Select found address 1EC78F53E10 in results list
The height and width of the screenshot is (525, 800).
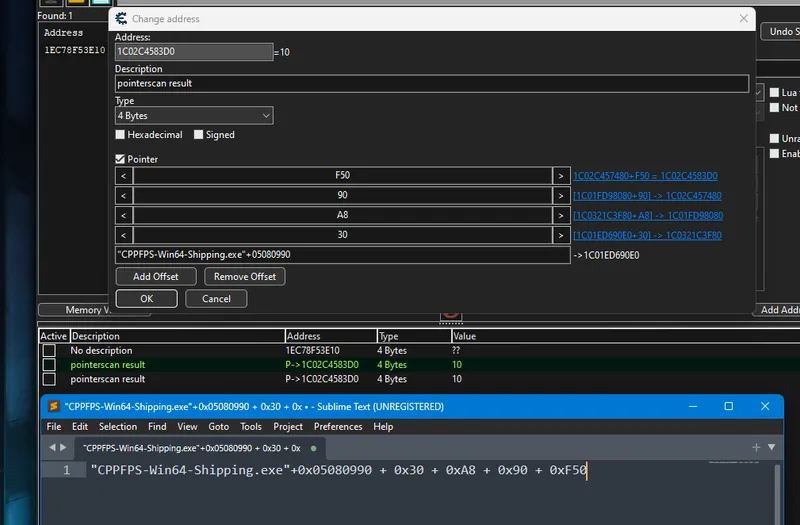pyautogui.click(x=74, y=50)
